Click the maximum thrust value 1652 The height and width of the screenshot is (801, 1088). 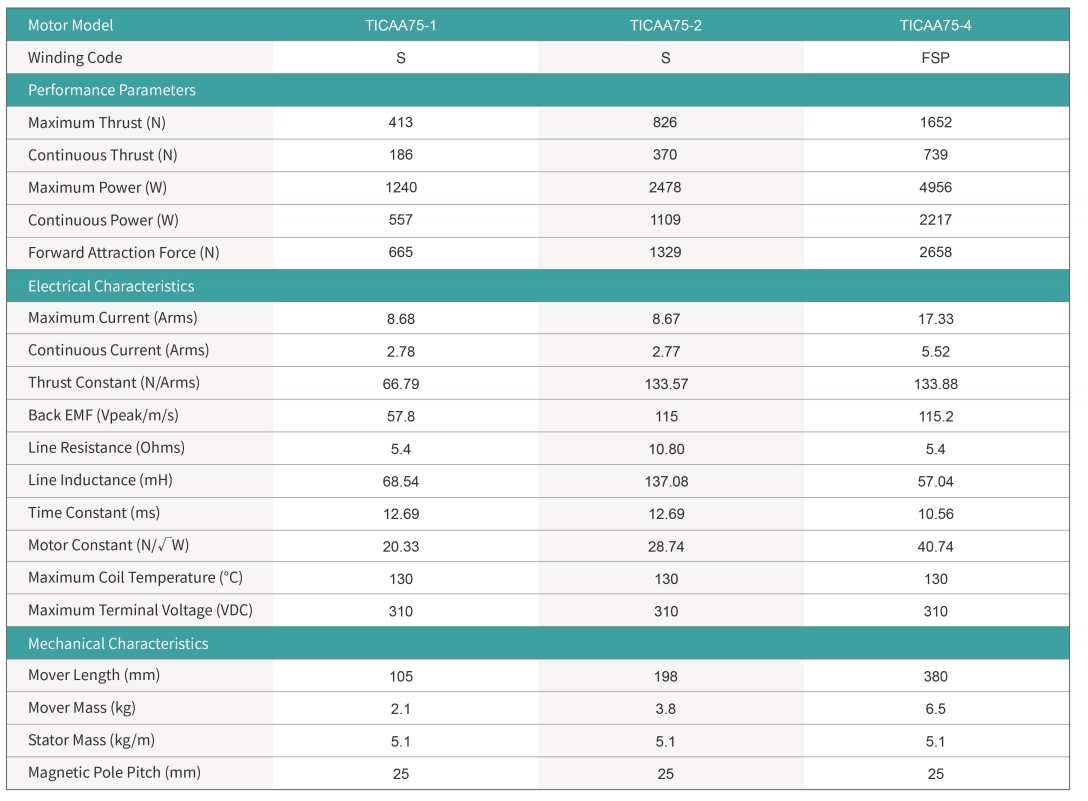point(935,123)
